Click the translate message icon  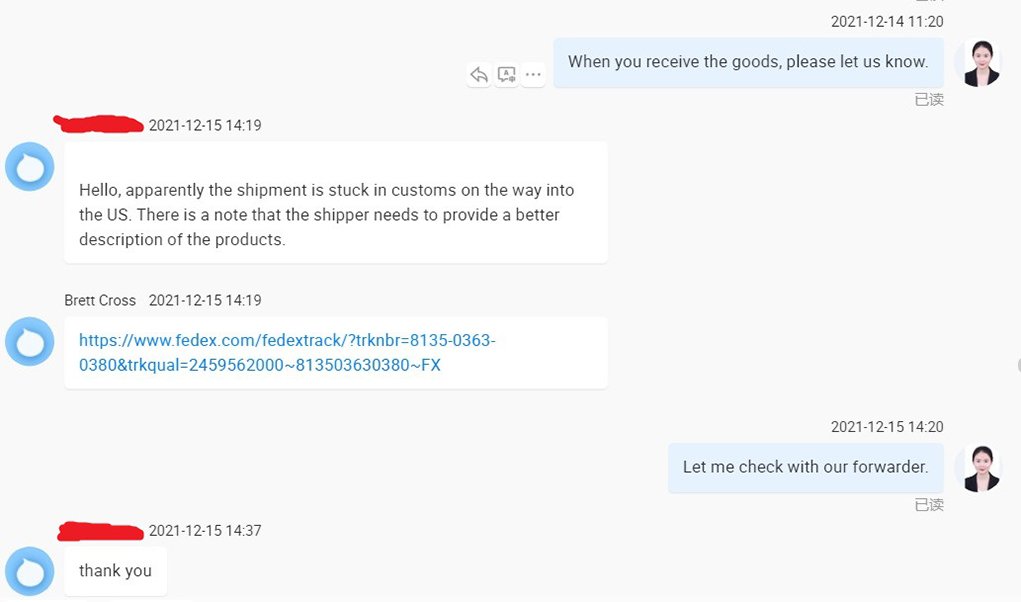pos(507,75)
